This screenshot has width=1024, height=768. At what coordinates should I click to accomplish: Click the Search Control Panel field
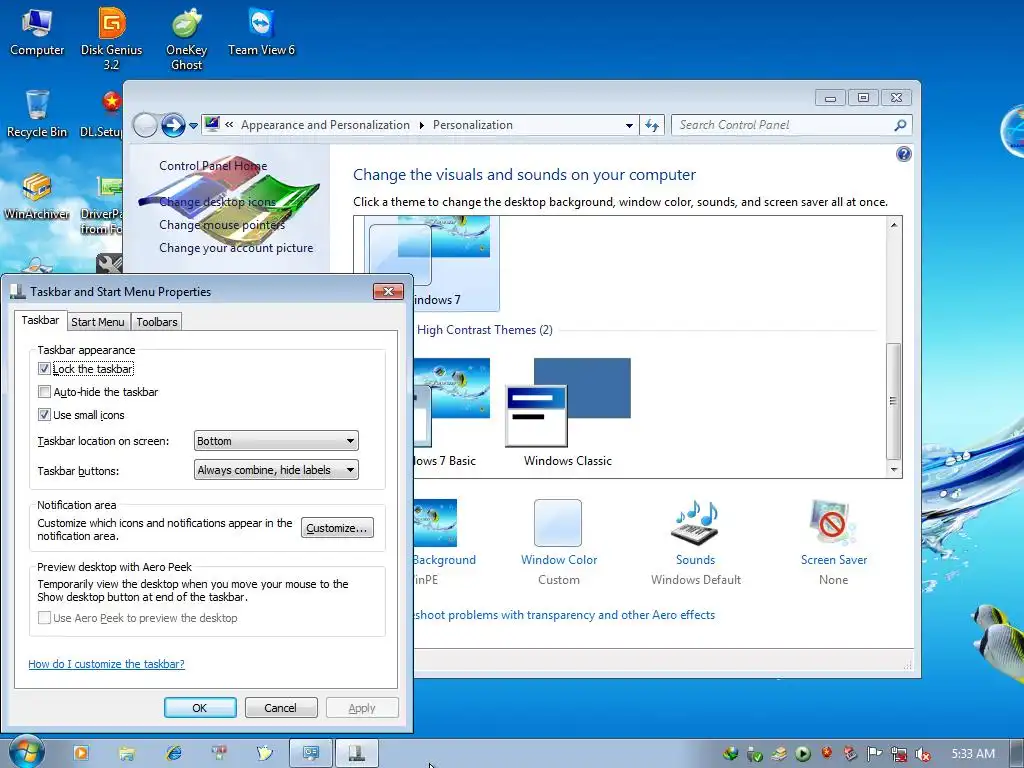tap(784, 125)
